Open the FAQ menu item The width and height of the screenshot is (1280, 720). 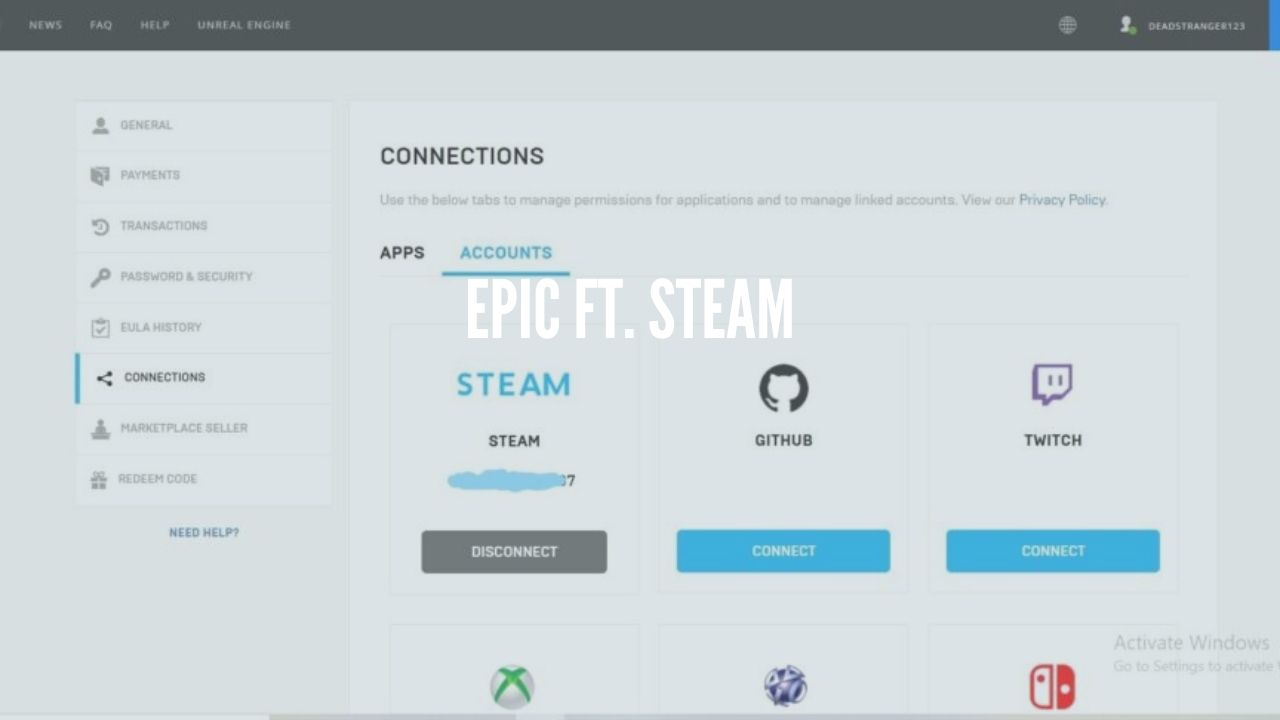click(x=101, y=25)
